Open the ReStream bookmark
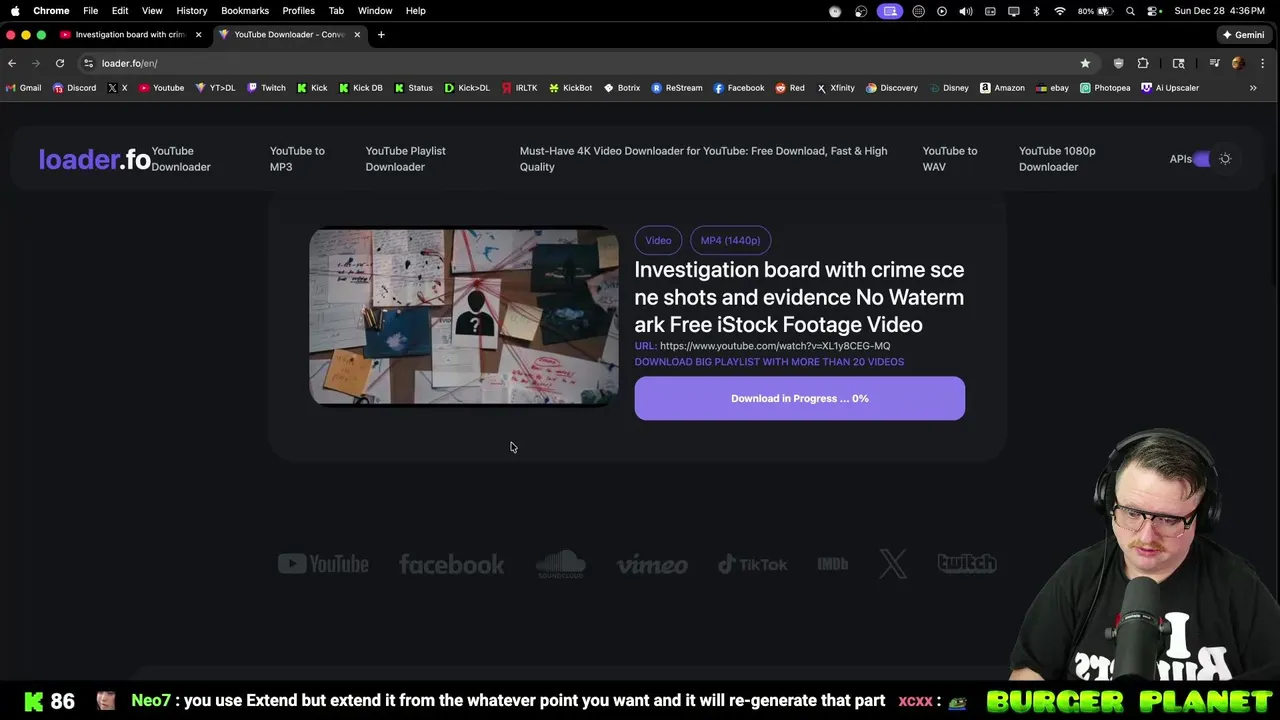The height and width of the screenshot is (720, 1280). point(677,88)
